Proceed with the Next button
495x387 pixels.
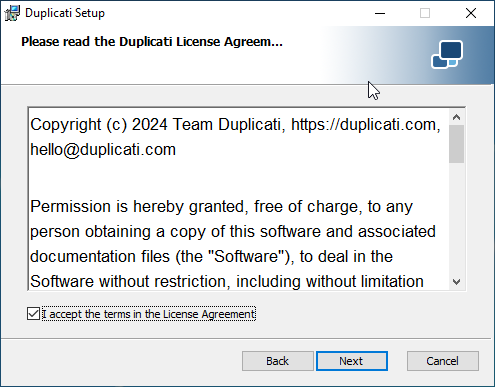point(352,361)
